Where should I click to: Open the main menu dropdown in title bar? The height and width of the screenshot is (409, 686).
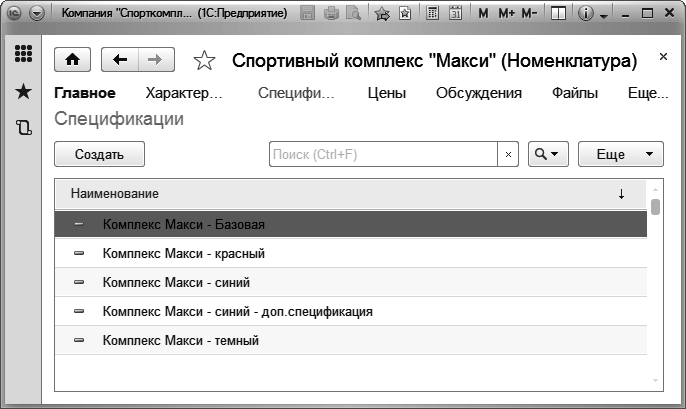(x=37, y=14)
